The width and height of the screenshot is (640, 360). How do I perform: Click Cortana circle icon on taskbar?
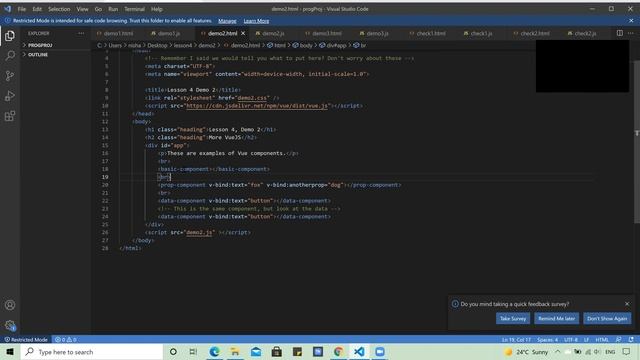[x=173, y=352]
